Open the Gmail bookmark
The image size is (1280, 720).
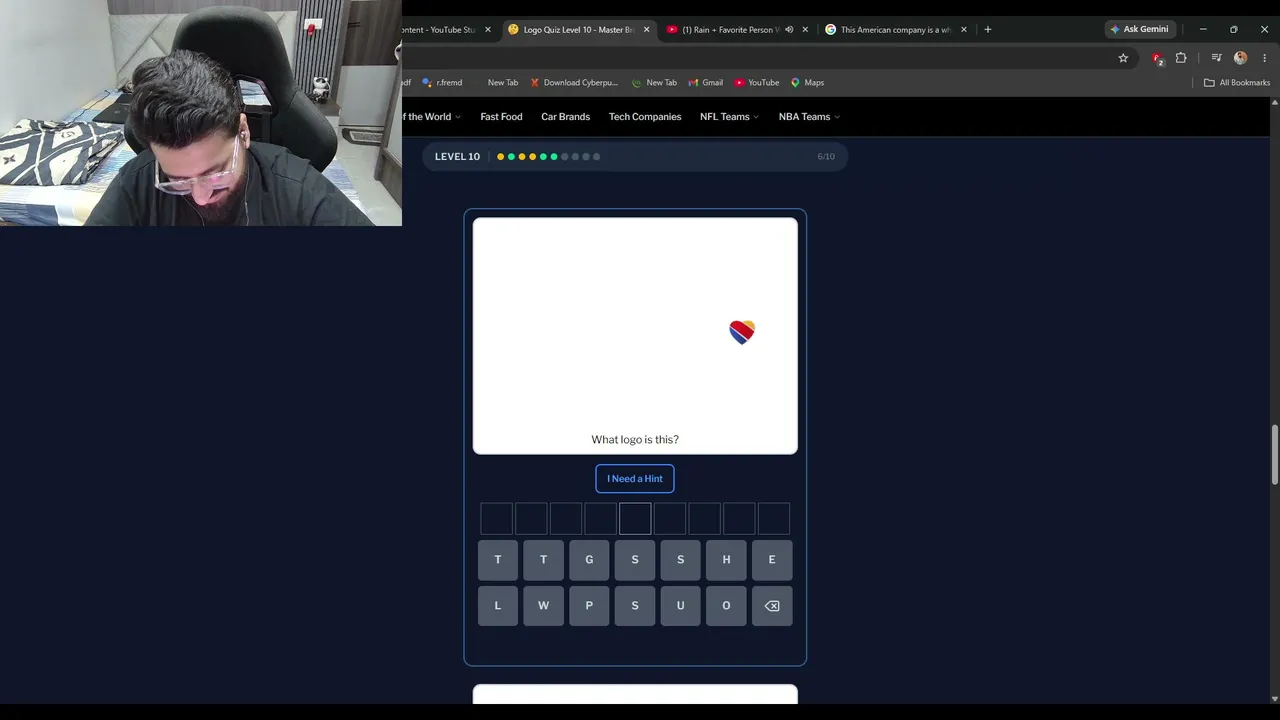[705, 83]
